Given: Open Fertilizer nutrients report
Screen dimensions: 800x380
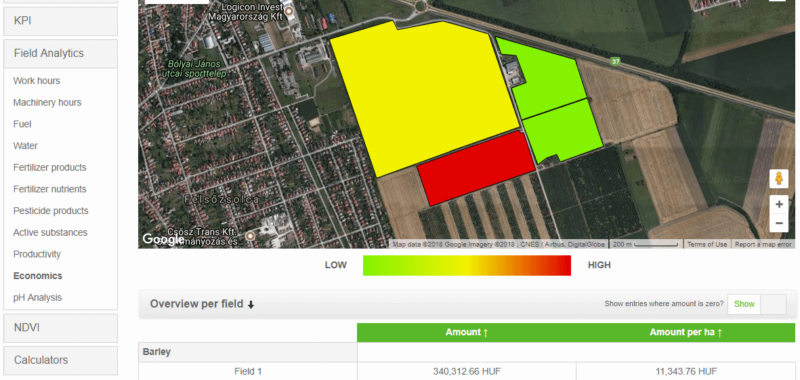Looking at the screenshot, I should coord(49,189).
